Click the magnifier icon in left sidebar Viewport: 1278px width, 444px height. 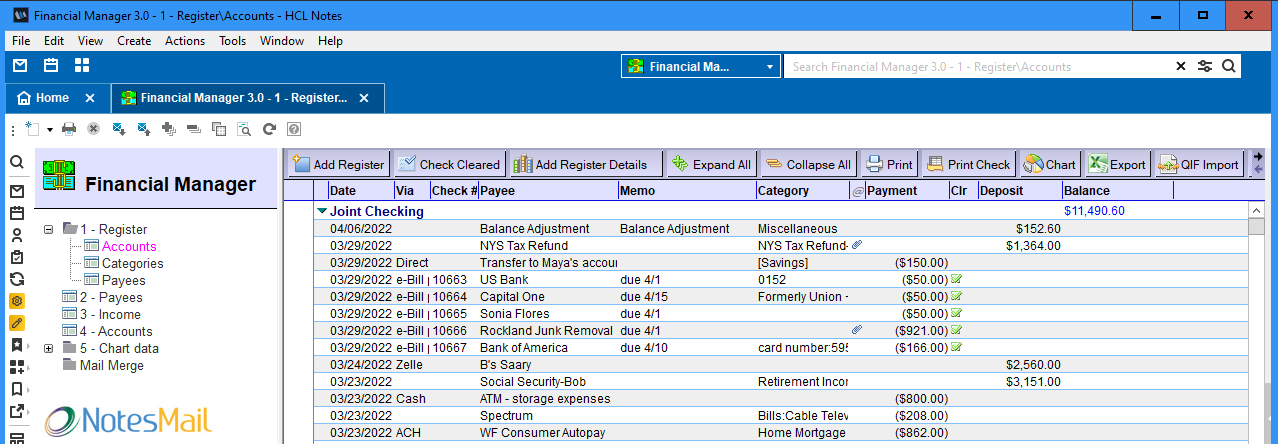coord(17,162)
